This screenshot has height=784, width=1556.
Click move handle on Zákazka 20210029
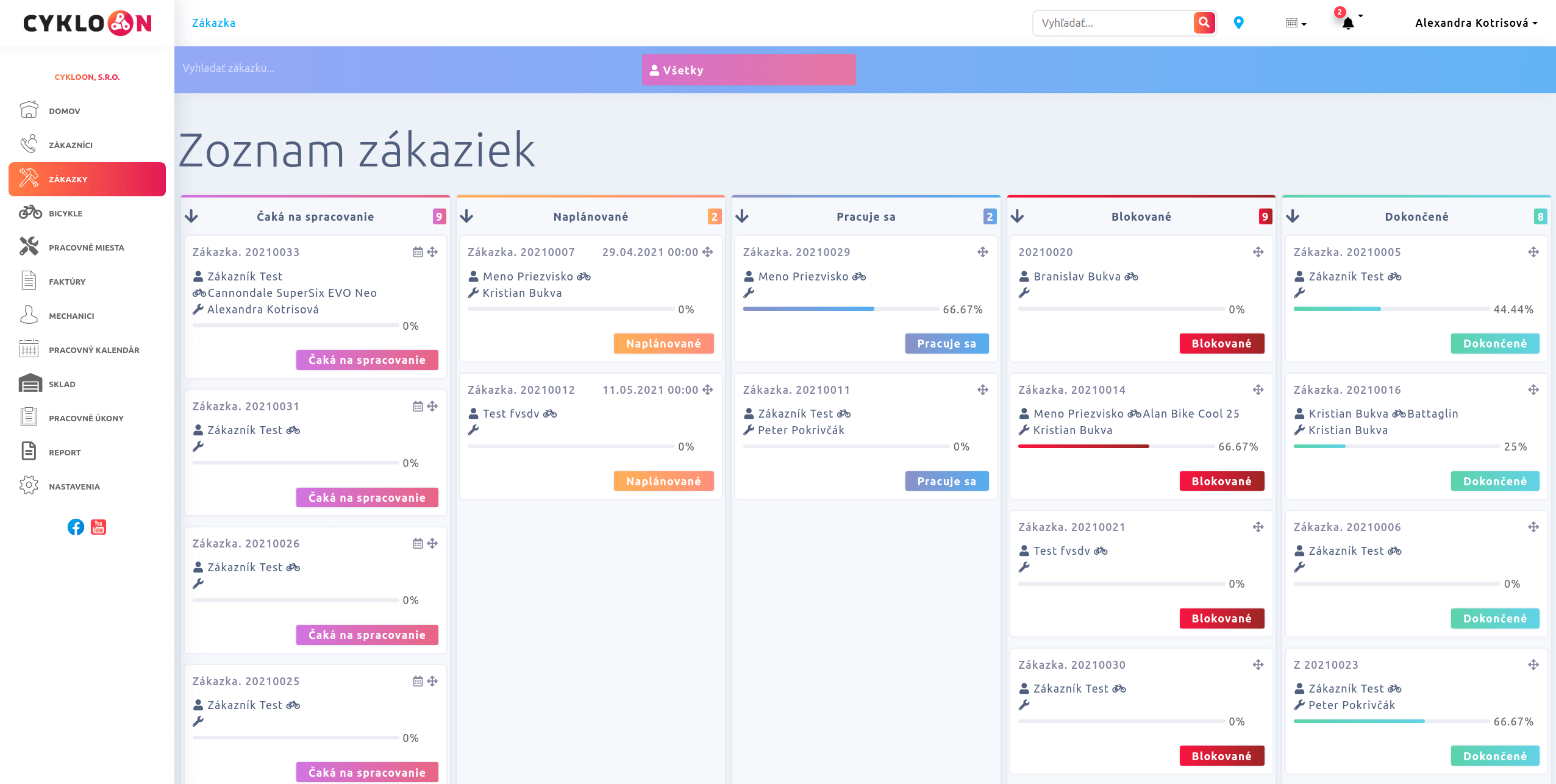(983, 252)
